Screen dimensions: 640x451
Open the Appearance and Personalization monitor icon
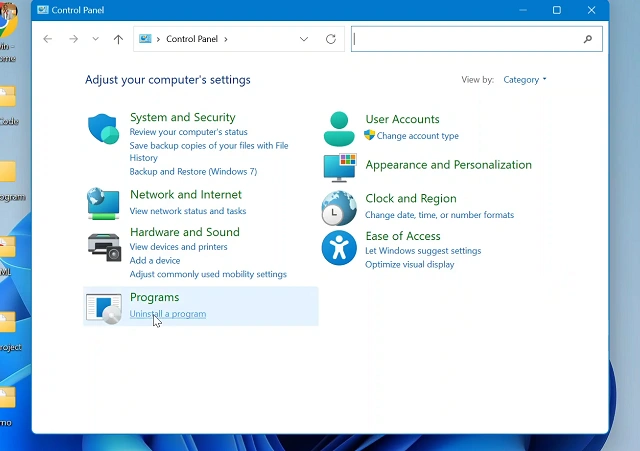click(340, 168)
